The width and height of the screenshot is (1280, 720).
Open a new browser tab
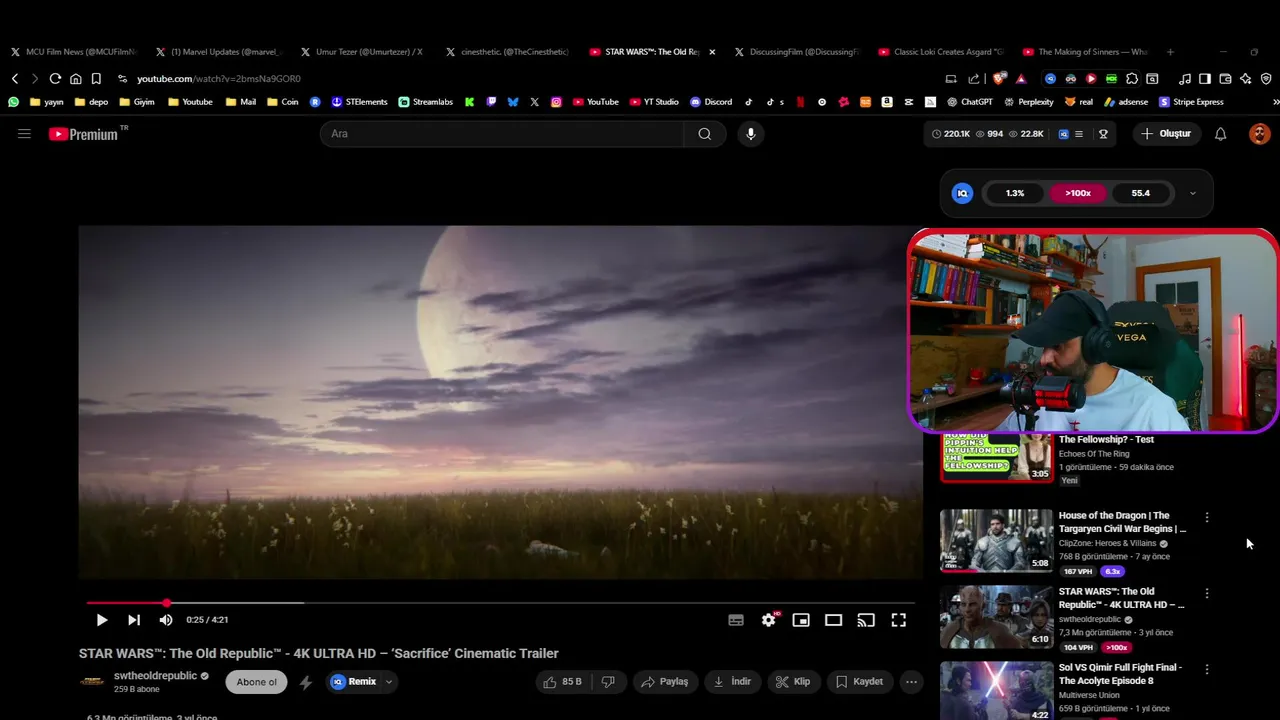tap(1171, 52)
